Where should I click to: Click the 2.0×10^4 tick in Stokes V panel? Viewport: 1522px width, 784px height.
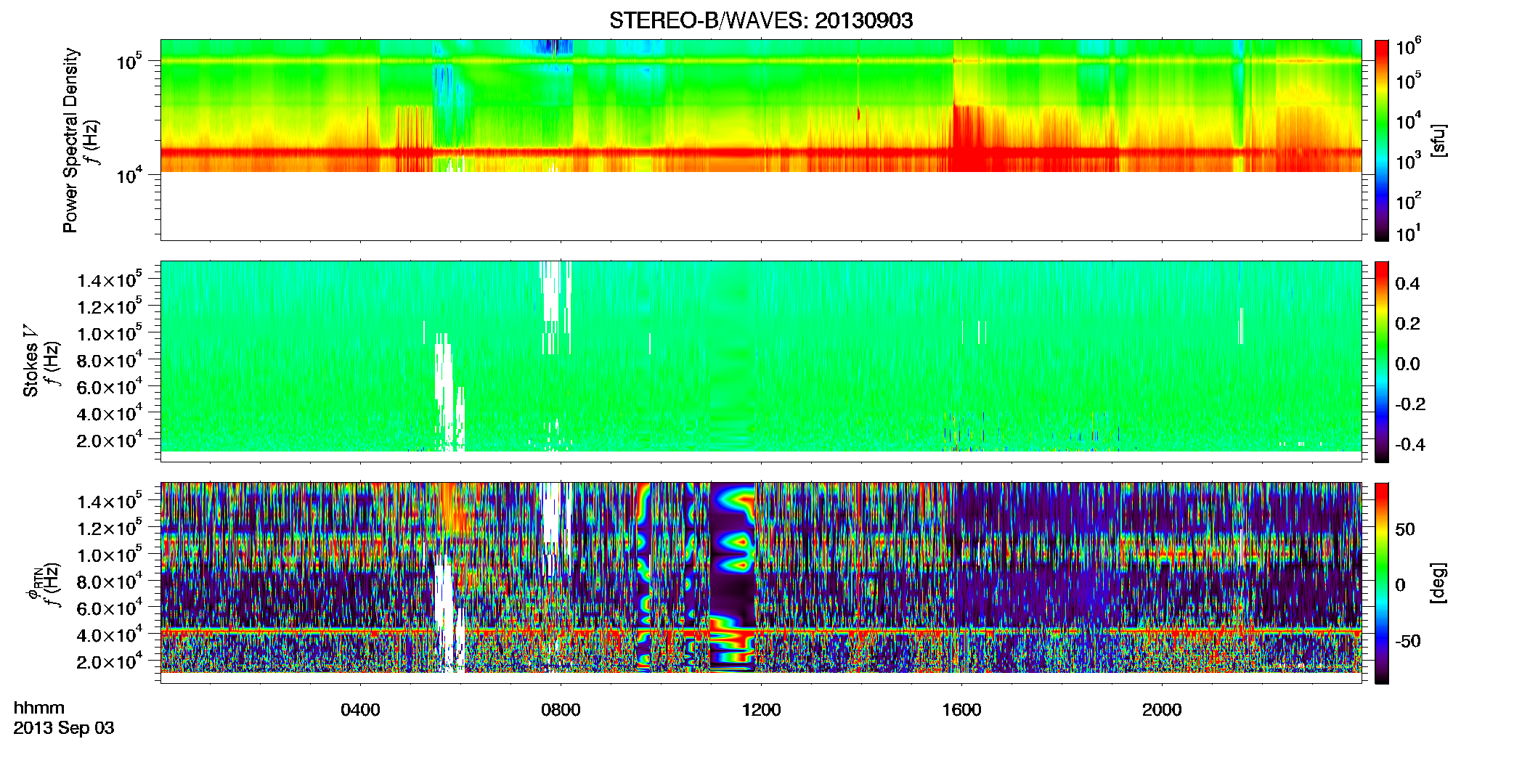click(110, 440)
